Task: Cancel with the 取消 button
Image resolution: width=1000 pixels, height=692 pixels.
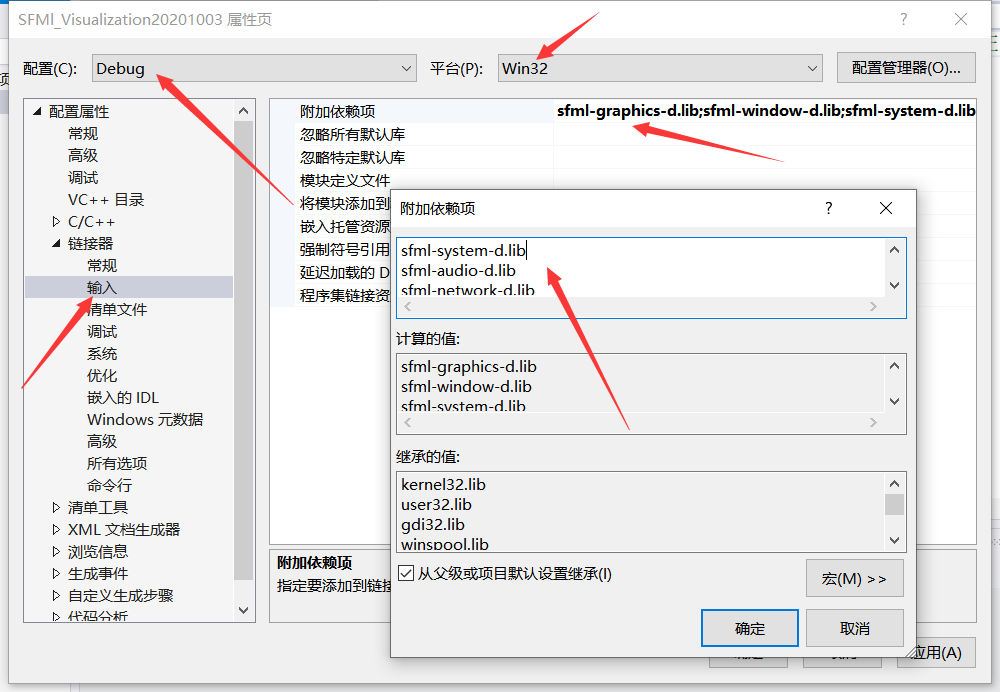Action: point(855,628)
